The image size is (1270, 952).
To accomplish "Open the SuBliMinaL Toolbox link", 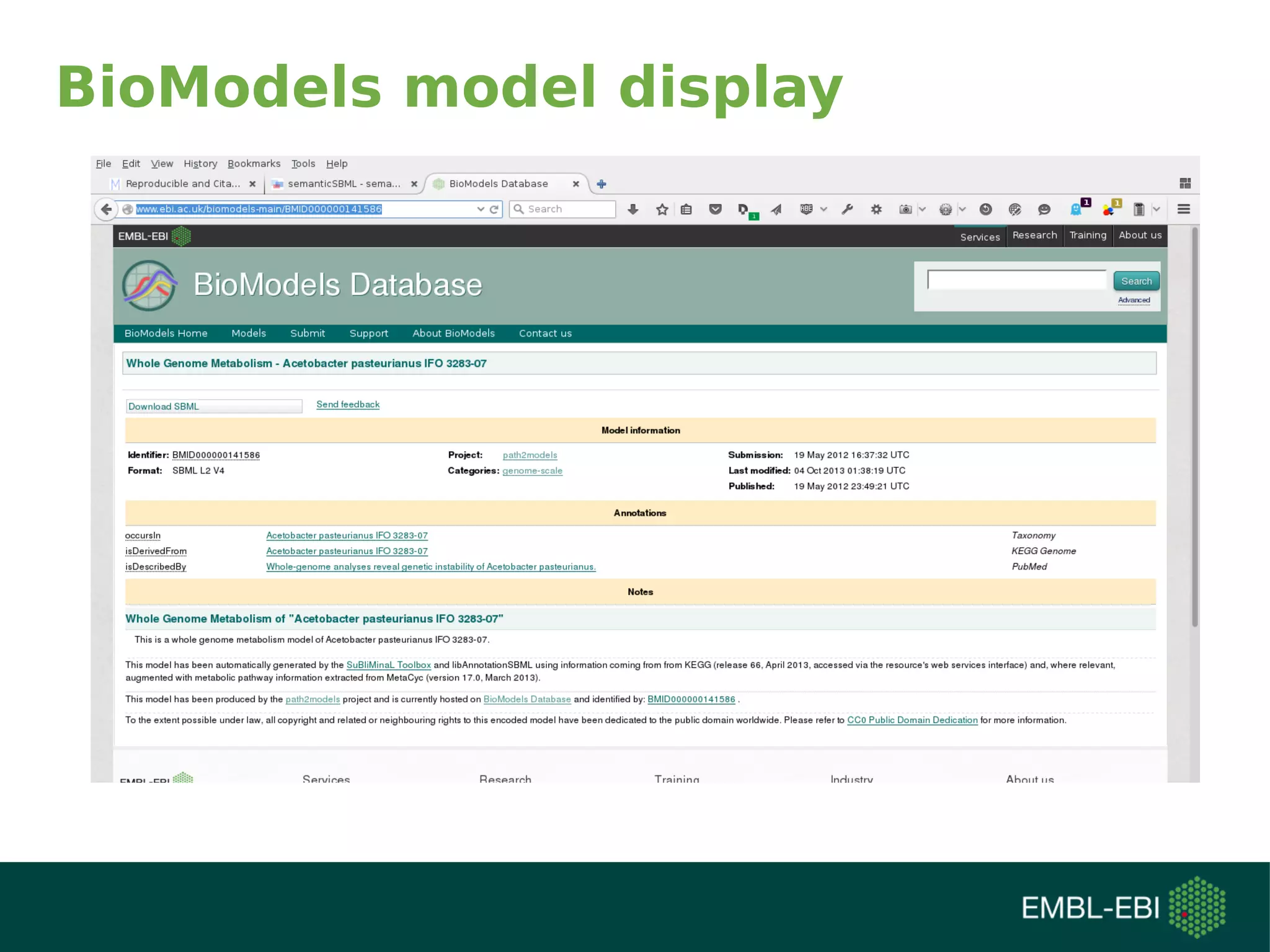I will tap(388, 665).
